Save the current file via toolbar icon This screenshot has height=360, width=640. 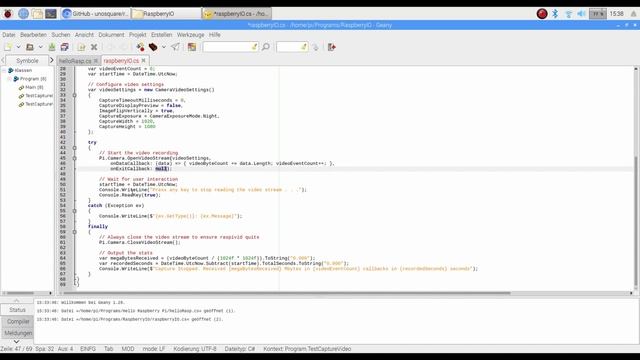tap(52, 47)
